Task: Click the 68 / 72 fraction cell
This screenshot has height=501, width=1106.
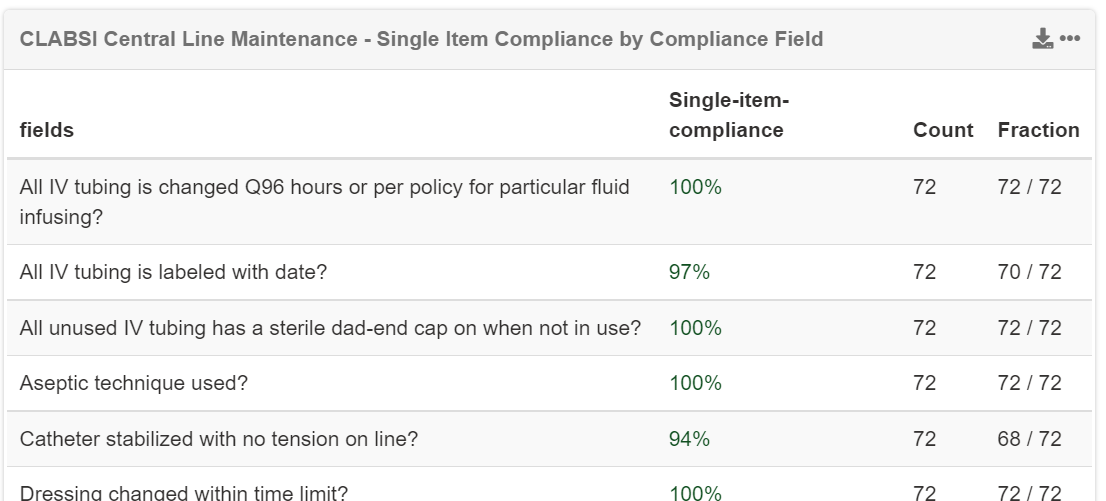Action: [1029, 439]
